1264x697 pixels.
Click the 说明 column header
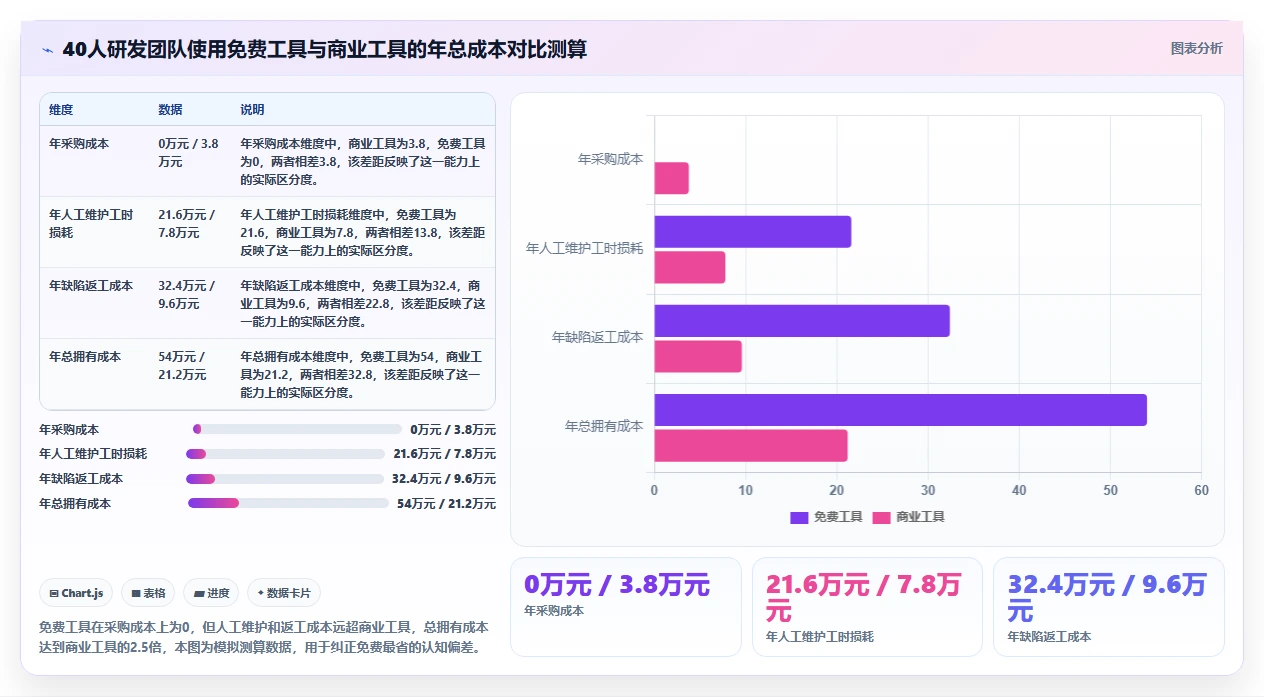pyautogui.click(x=252, y=109)
